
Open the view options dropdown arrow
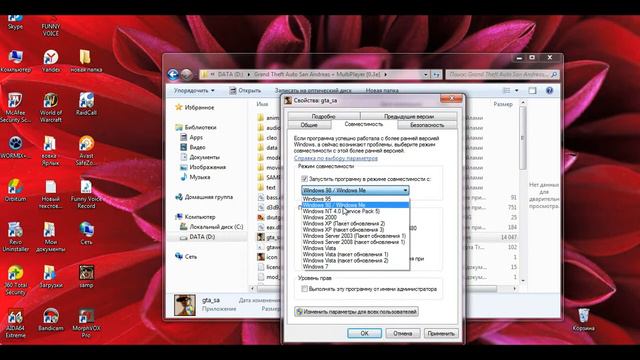(517, 91)
